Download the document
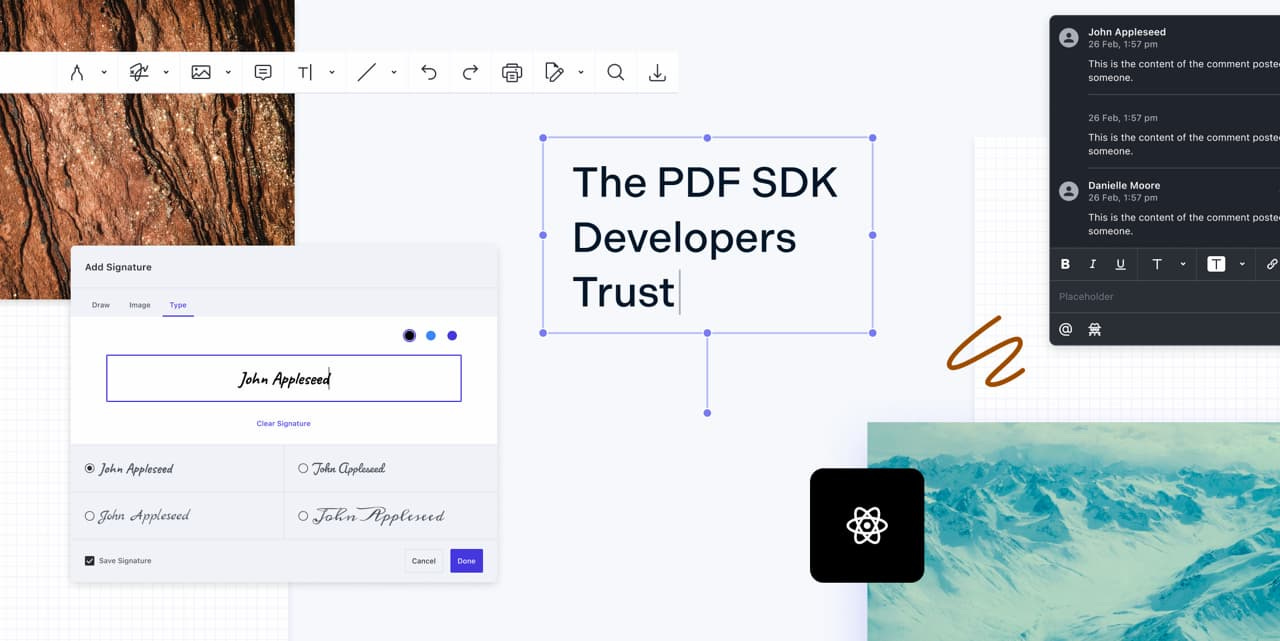 (x=657, y=72)
